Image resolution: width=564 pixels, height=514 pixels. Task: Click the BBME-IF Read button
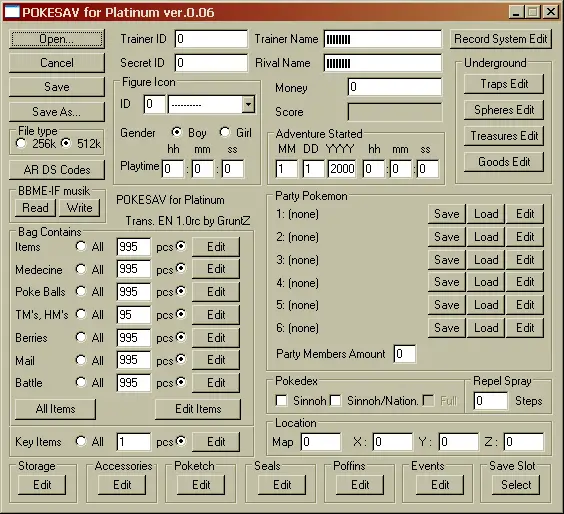pos(35,208)
